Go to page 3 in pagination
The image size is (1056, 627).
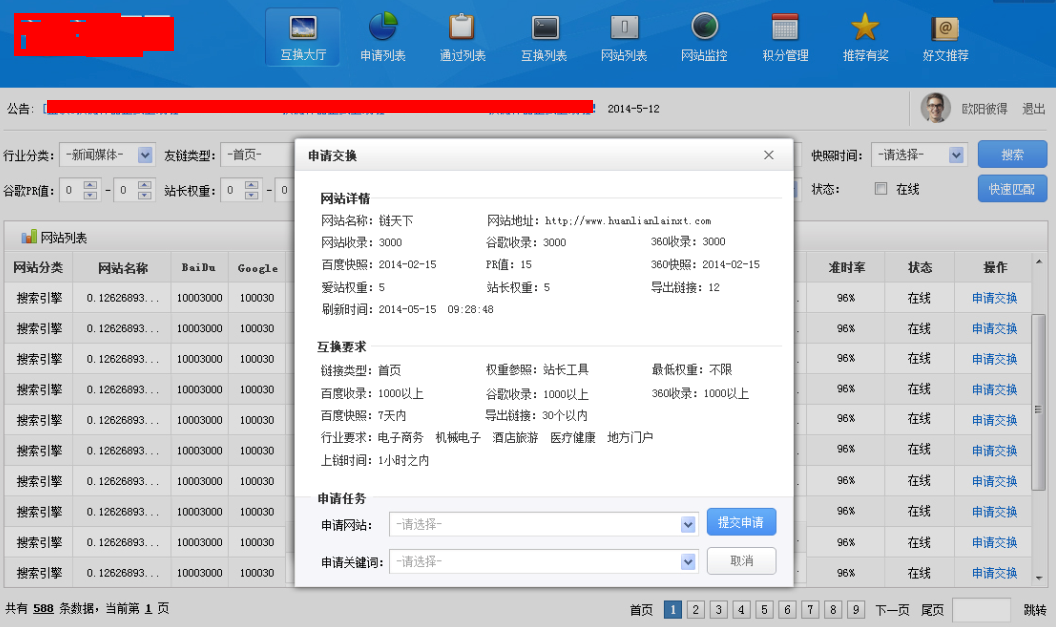pos(718,609)
